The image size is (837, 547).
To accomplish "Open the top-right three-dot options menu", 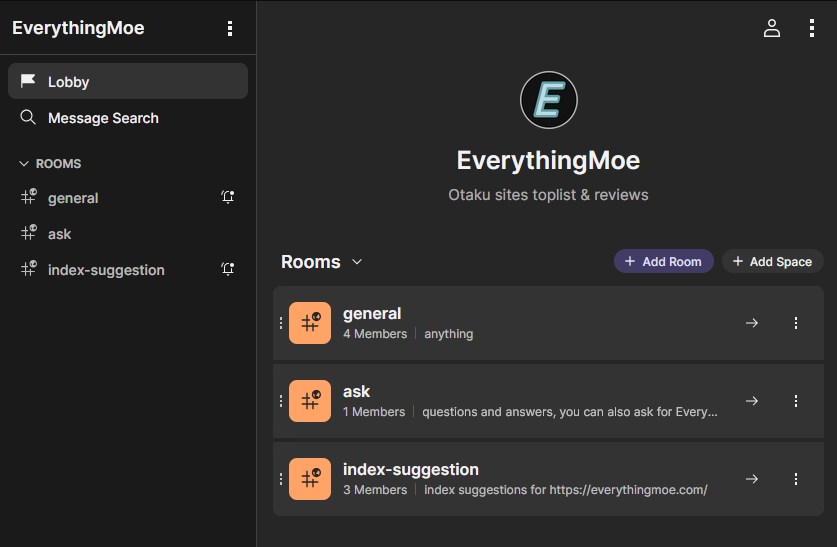I will 811,28.
